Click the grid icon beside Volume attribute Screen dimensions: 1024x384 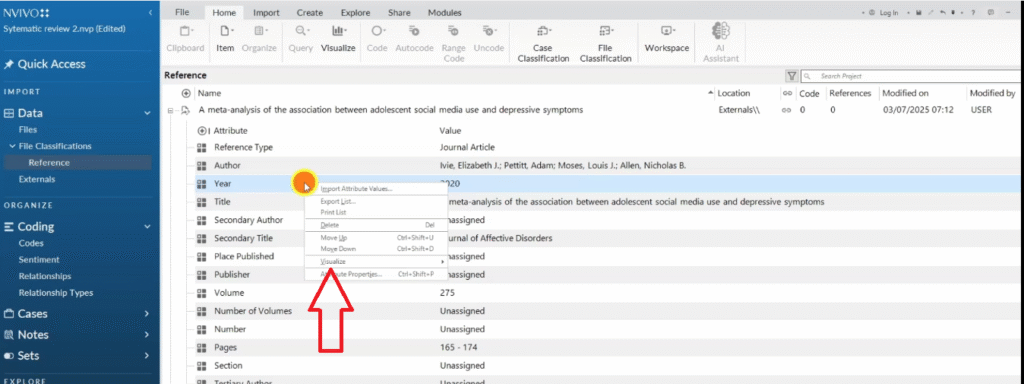[202, 293]
